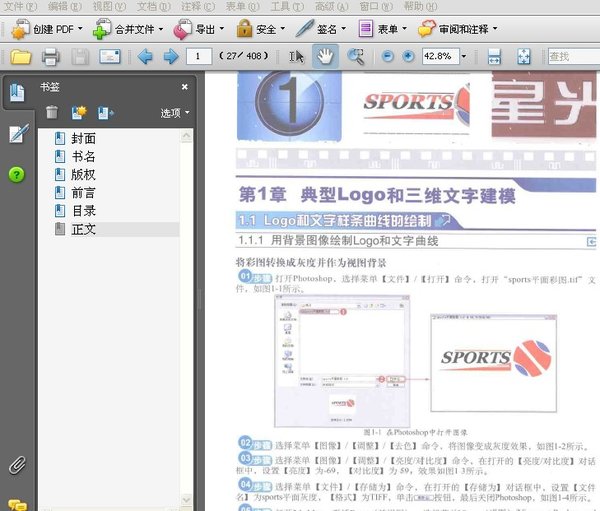Click the open file folder icon
The image size is (600, 511).
point(21,57)
